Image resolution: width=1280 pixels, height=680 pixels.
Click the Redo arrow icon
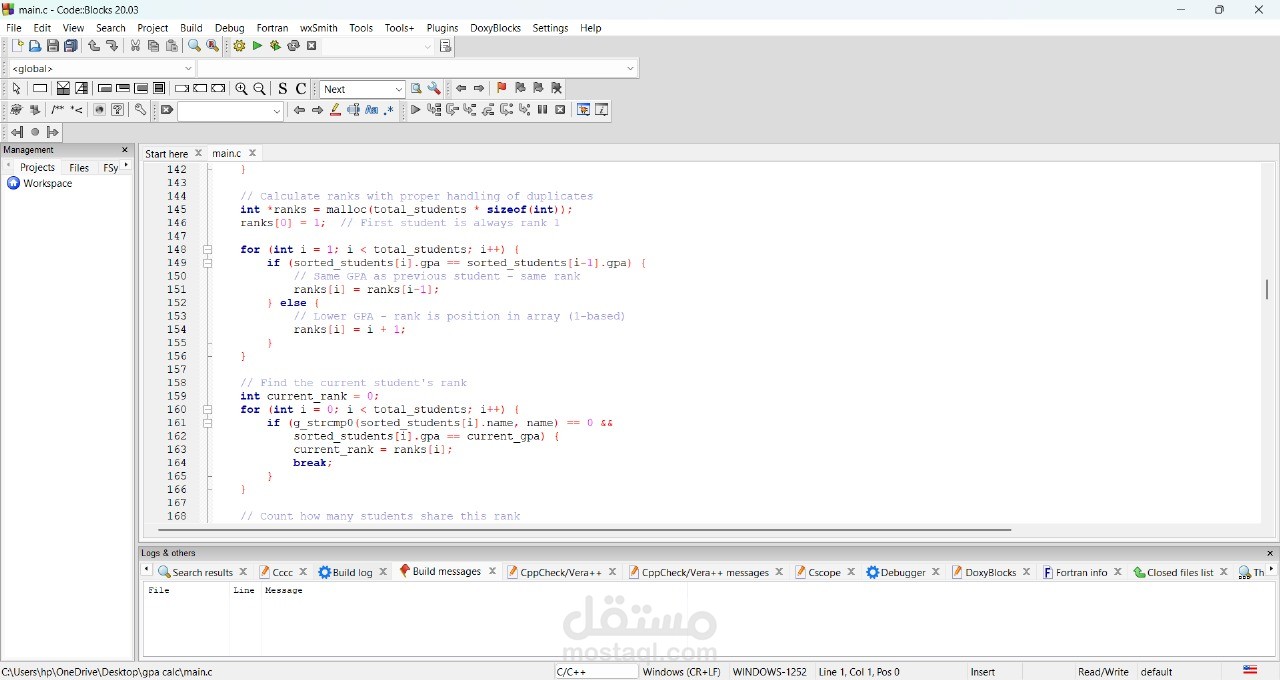coord(112,46)
